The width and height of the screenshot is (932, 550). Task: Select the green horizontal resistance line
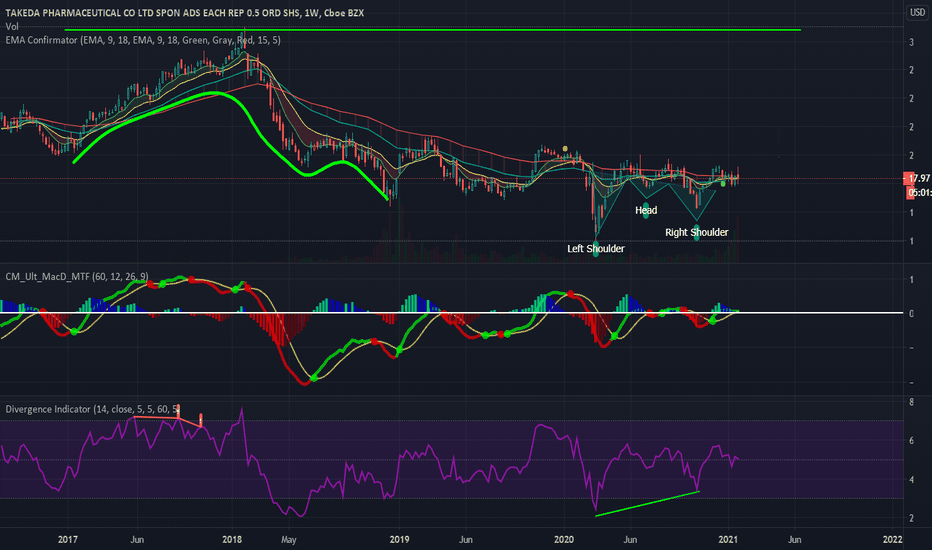[x=432, y=29]
